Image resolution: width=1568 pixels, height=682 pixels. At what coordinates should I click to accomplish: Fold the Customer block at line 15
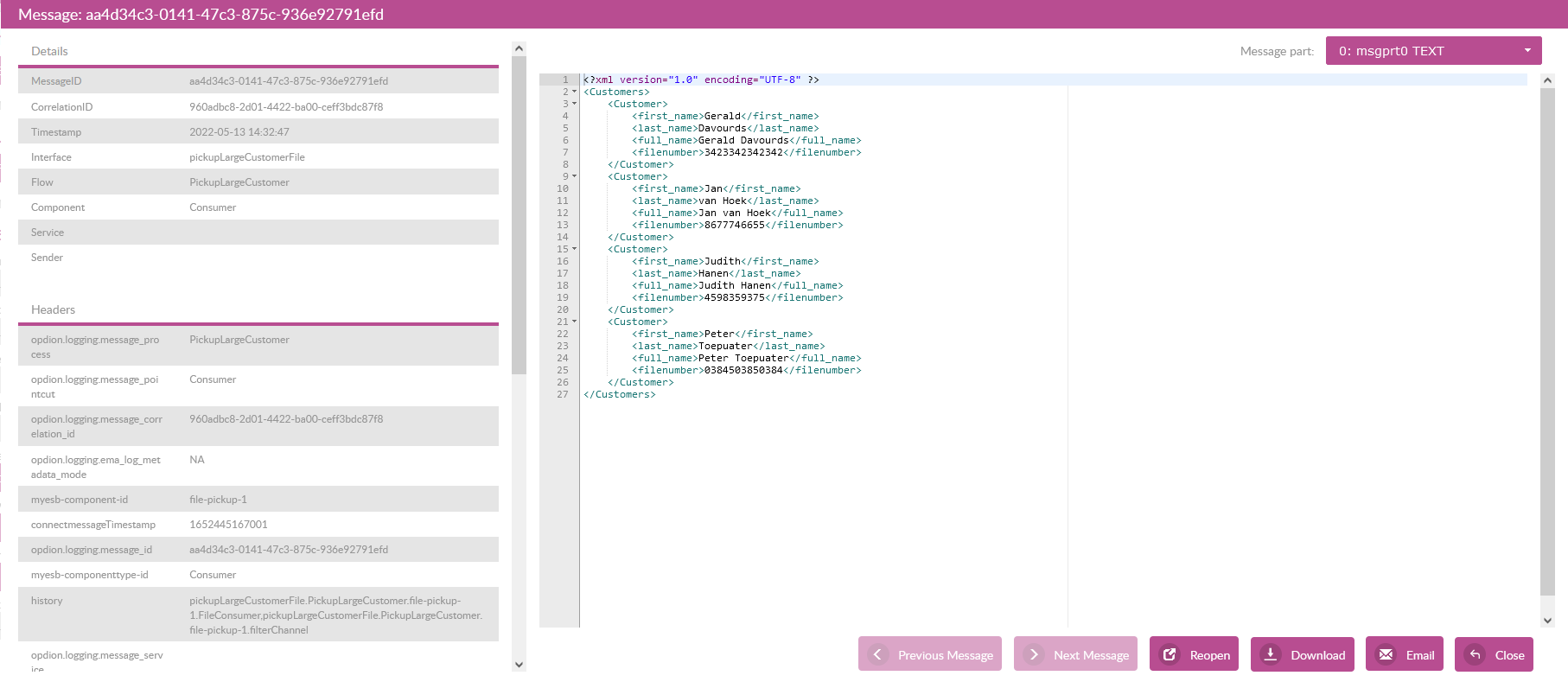574,249
